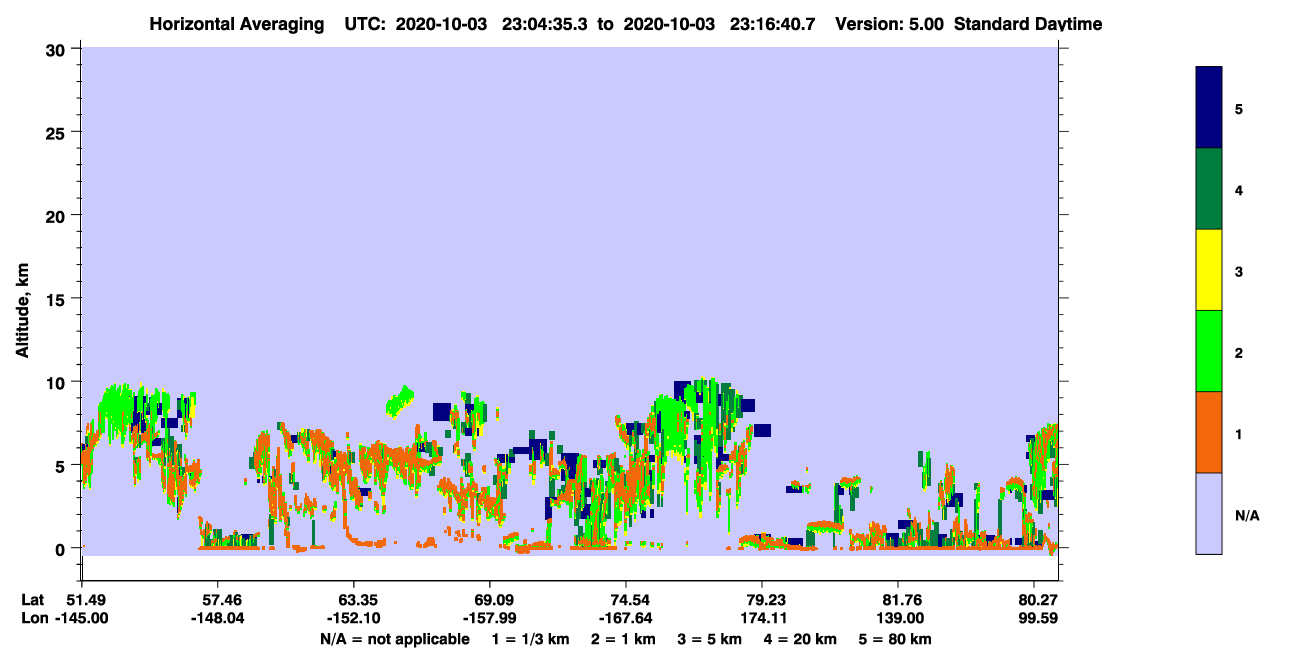
Task: Click the lavender N/A colorbar segment
Action: (1209, 513)
